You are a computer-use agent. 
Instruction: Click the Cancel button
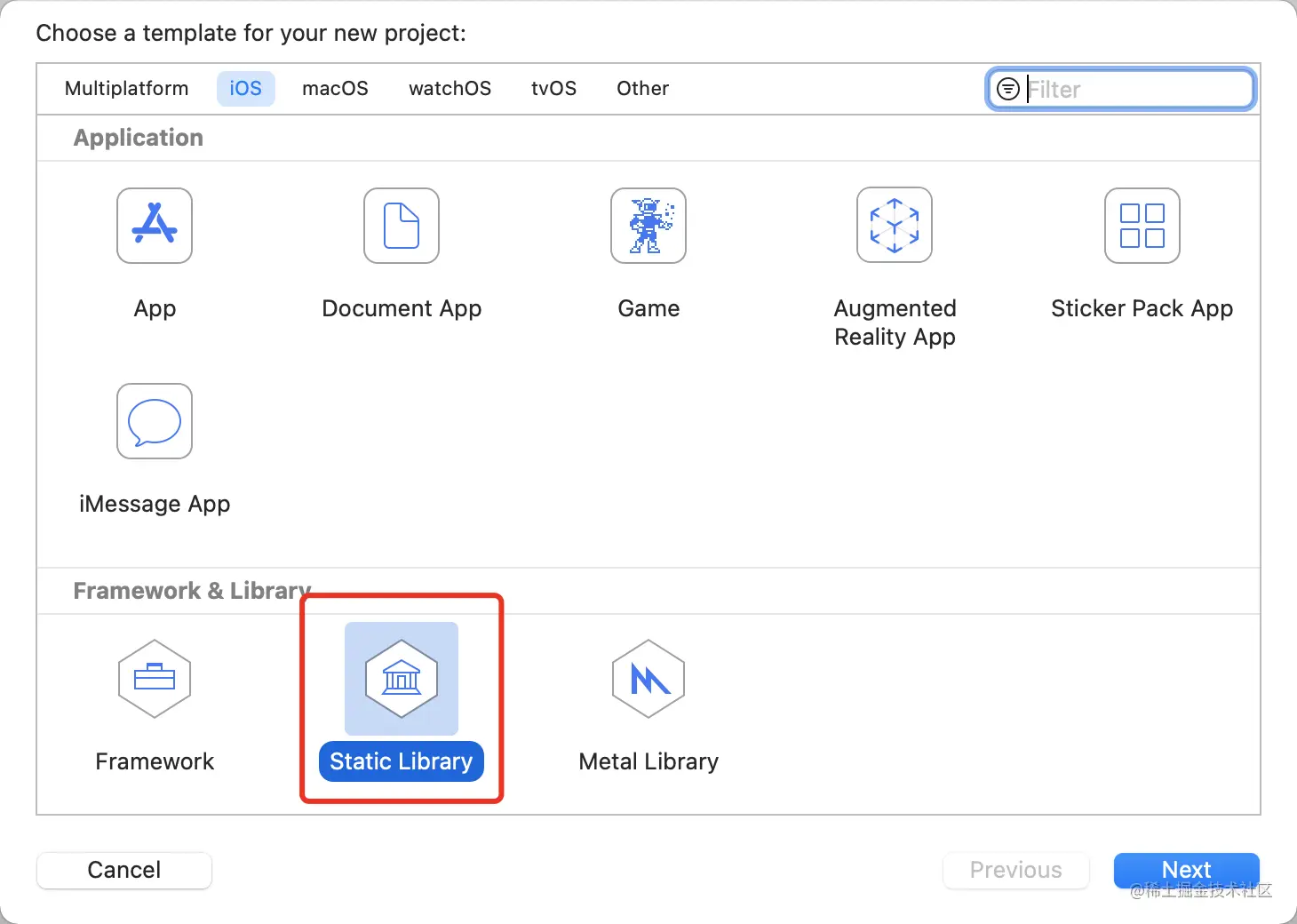[124, 870]
